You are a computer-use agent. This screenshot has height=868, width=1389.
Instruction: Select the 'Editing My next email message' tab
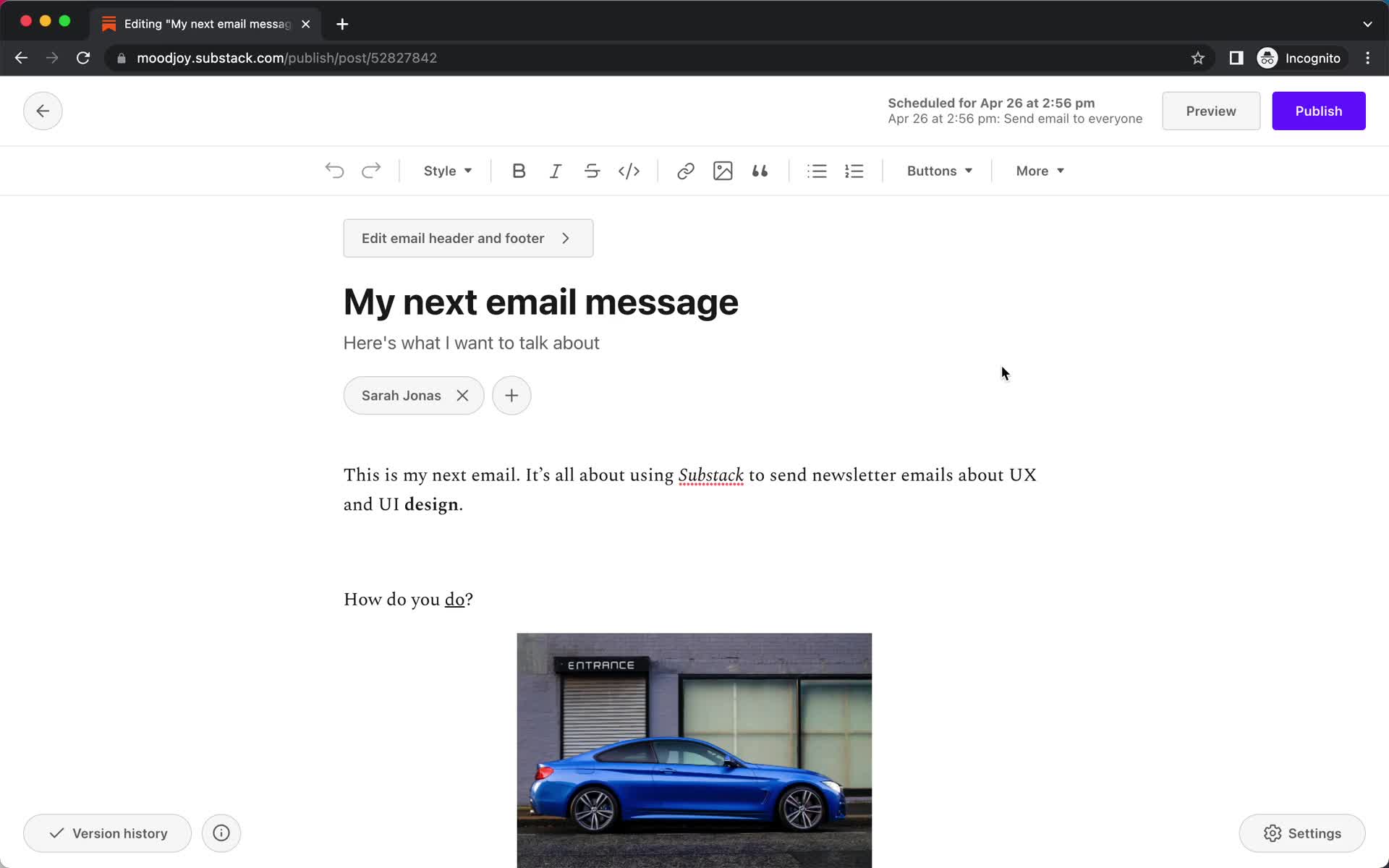(x=207, y=24)
